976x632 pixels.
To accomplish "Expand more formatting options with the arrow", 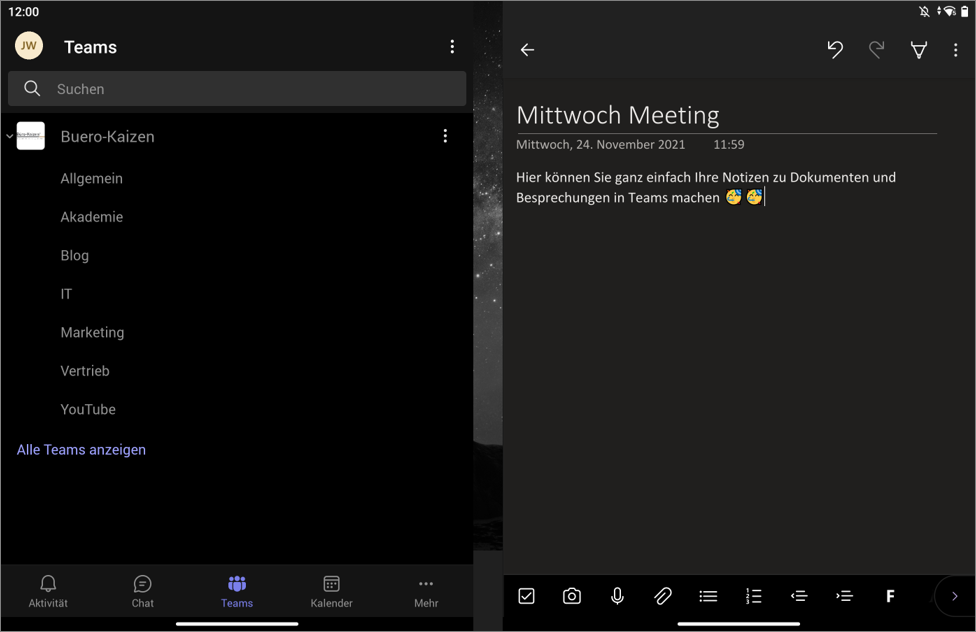I will click(954, 596).
